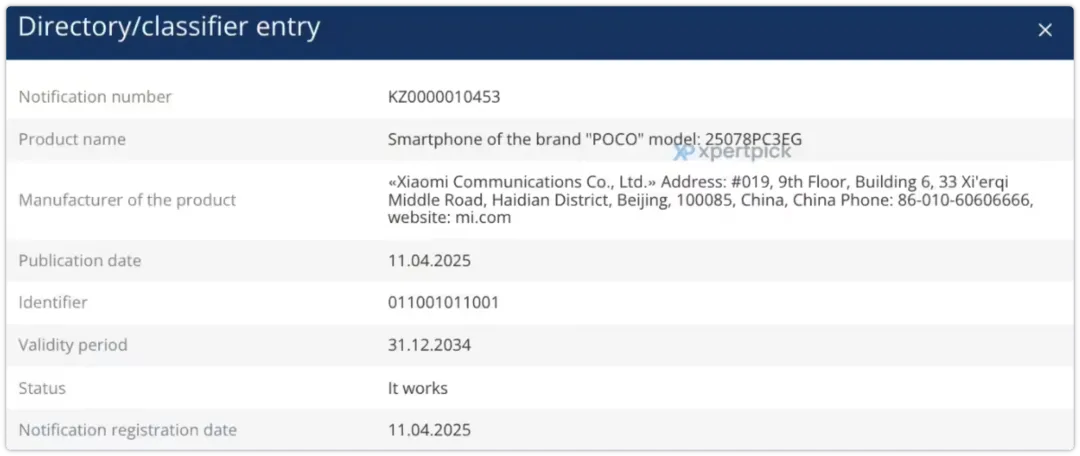Screen dimensions: 1080x456
Task: Select identifier value 011001011001
Action: pyautogui.click(x=444, y=302)
